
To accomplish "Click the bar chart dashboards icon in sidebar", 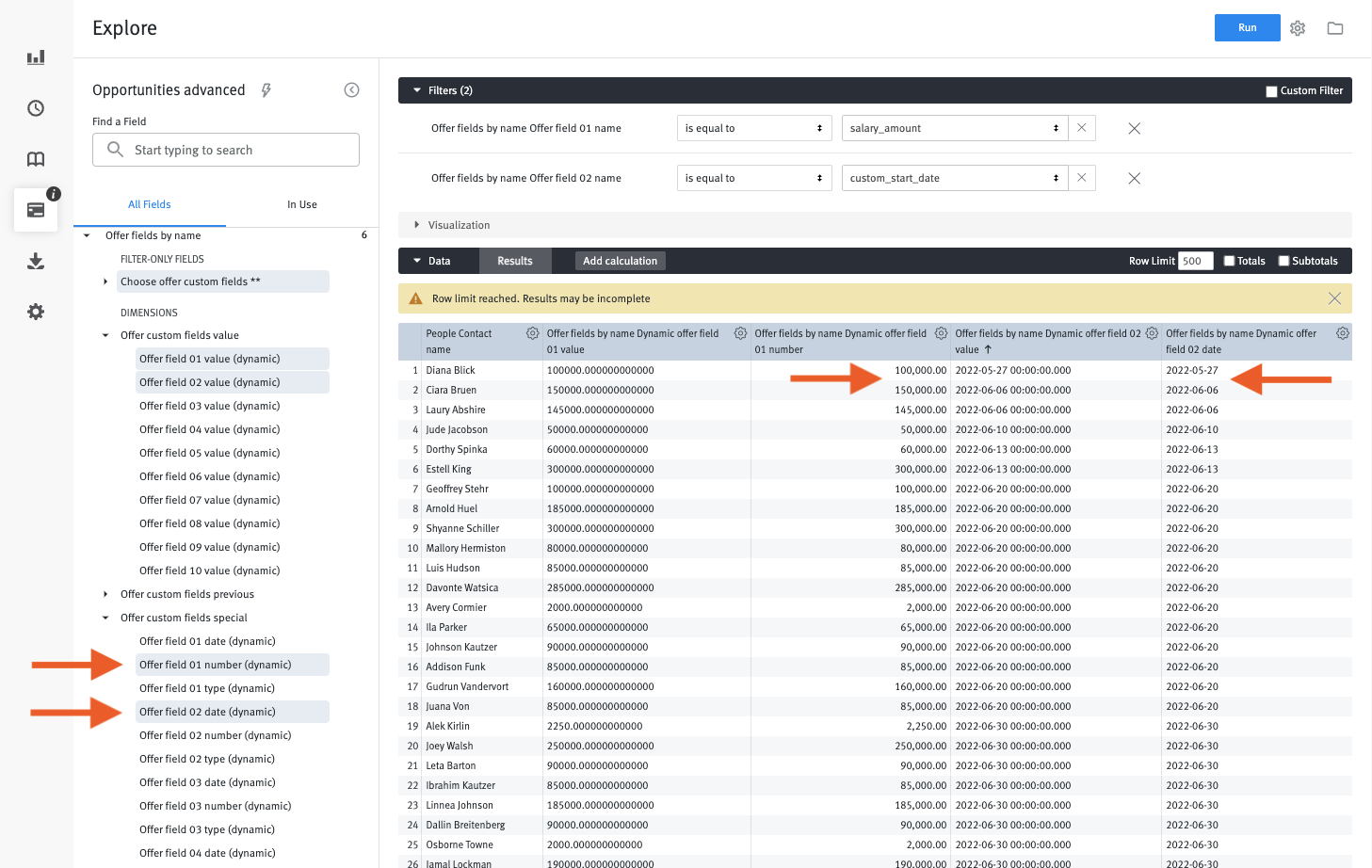I will pyautogui.click(x=35, y=56).
